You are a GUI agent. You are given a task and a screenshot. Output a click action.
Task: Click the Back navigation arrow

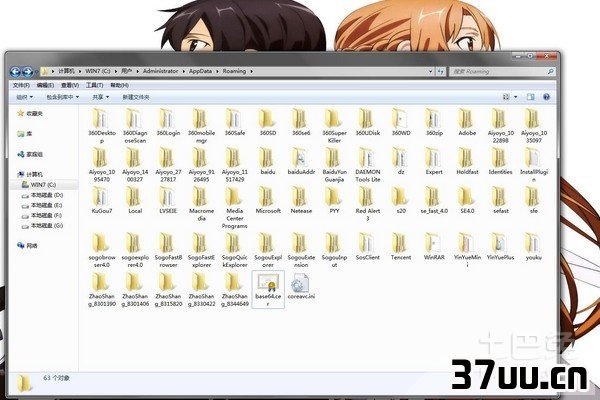tap(15, 72)
